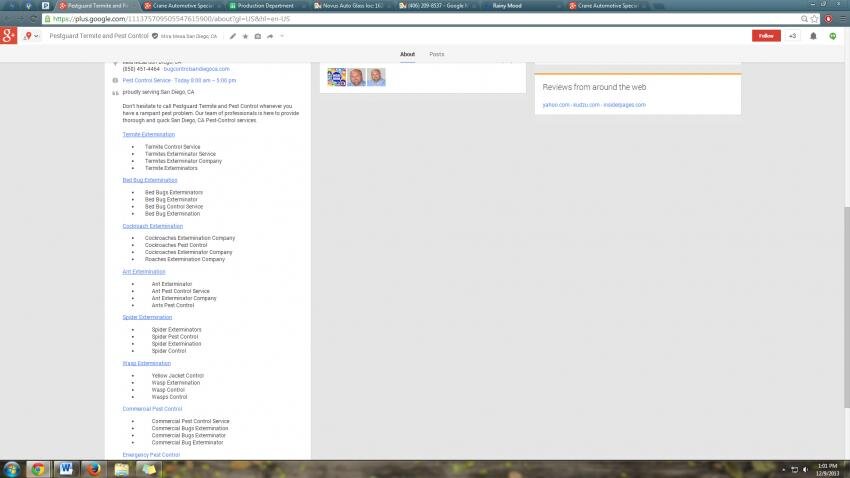Click the +3 button beside Follow
The image size is (850, 478).
tap(793, 36)
